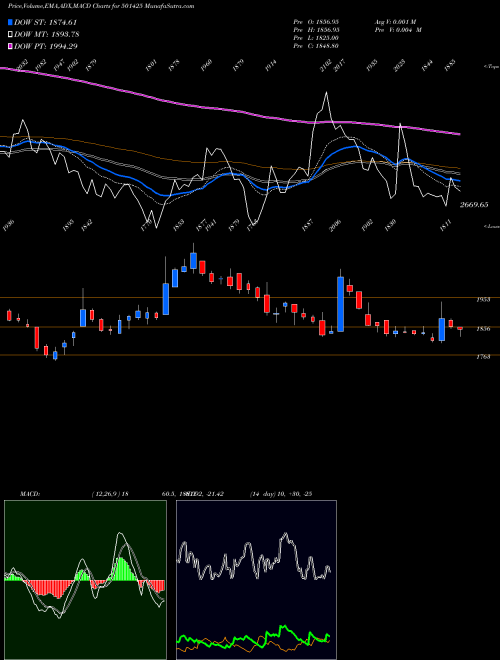The width and height of the screenshot is (500, 660).
Task: Select the 'DOW ST: 1874.61' legend label
Action: pos(45,22)
